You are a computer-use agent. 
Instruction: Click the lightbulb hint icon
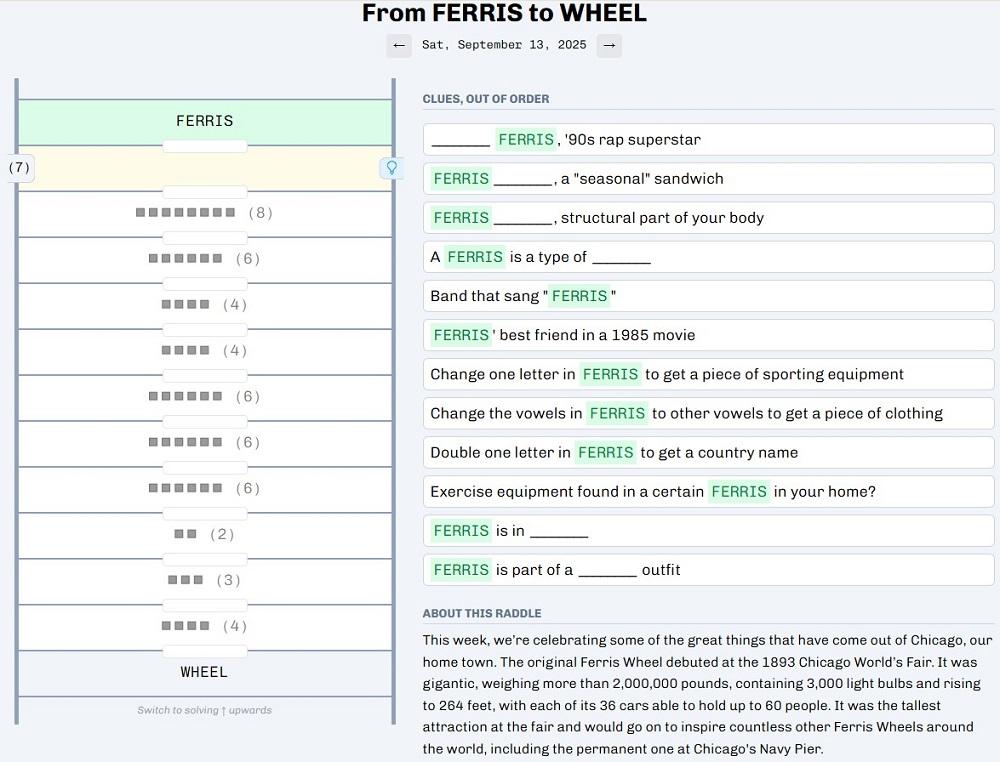[x=391, y=168]
